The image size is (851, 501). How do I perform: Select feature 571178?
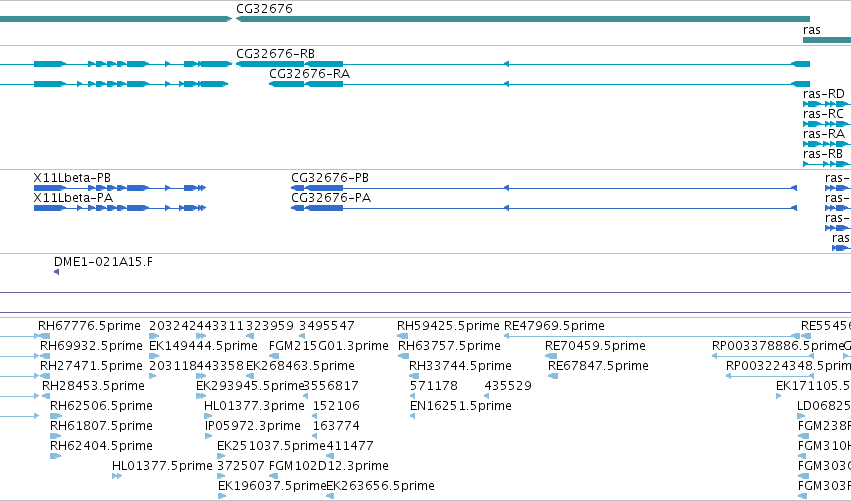coord(433,386)
